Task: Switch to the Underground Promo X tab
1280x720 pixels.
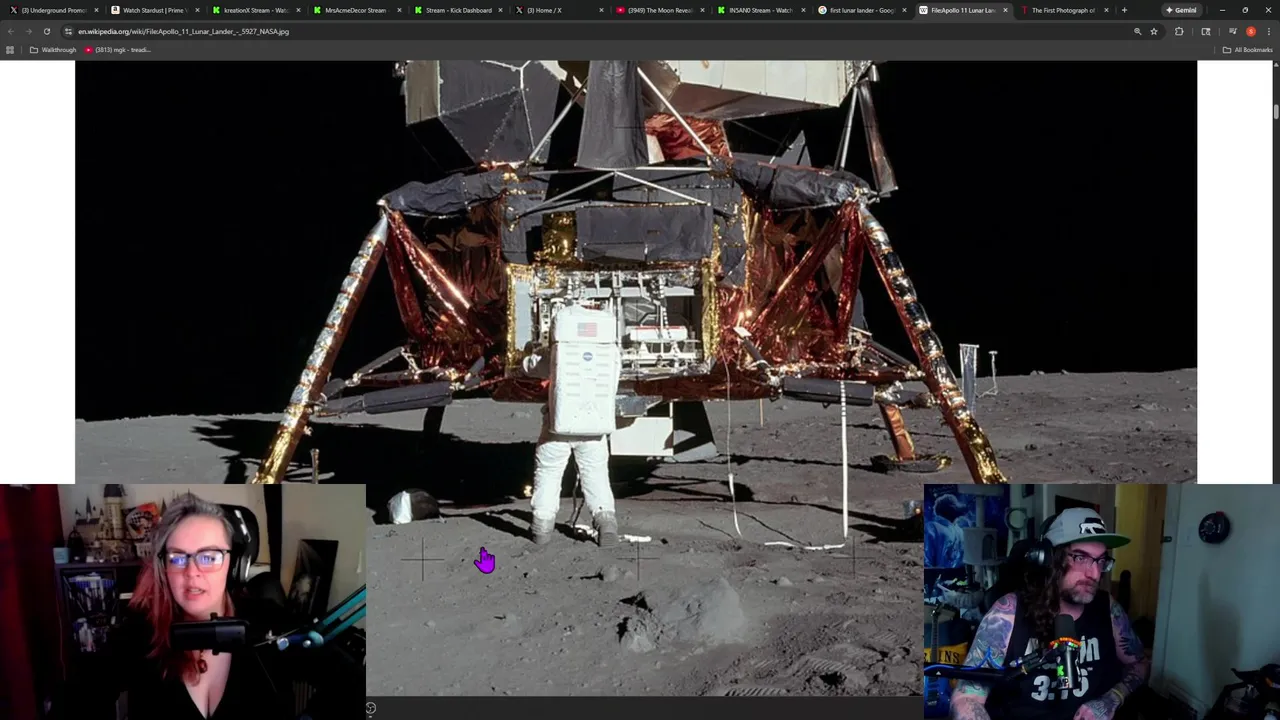Action: click(x=52, y=10)
